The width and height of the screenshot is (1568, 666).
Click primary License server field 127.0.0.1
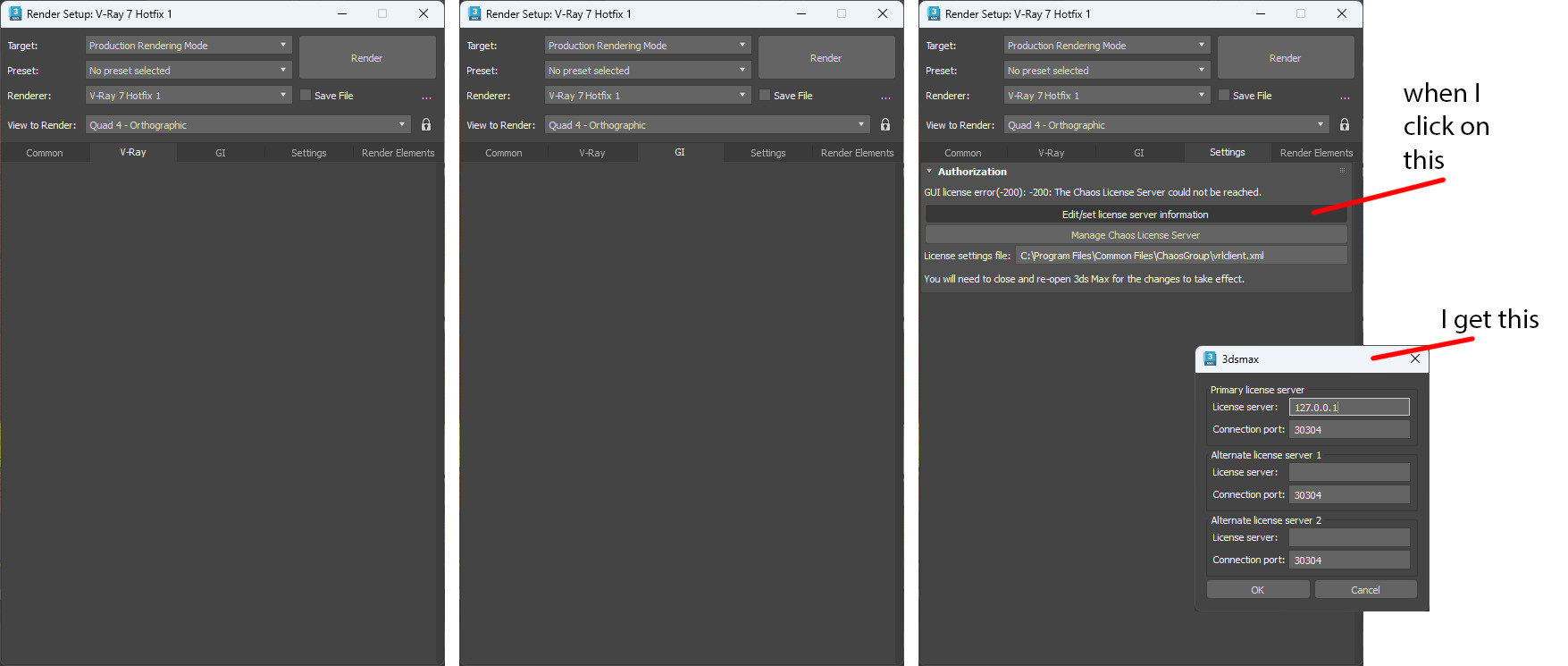tap(1349, 407)
